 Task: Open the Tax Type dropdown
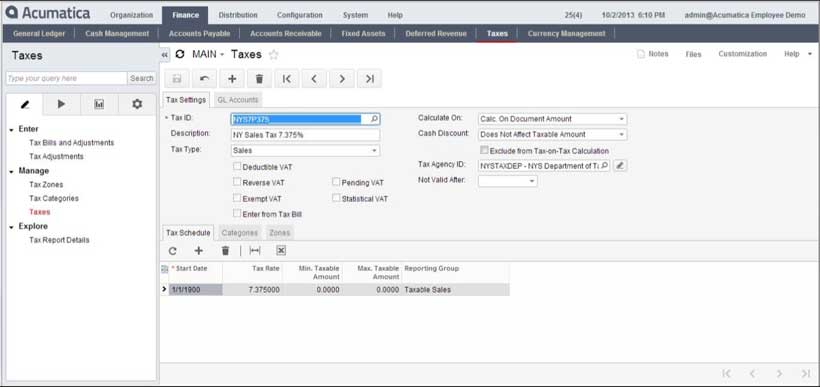click(x=374, y=151)
